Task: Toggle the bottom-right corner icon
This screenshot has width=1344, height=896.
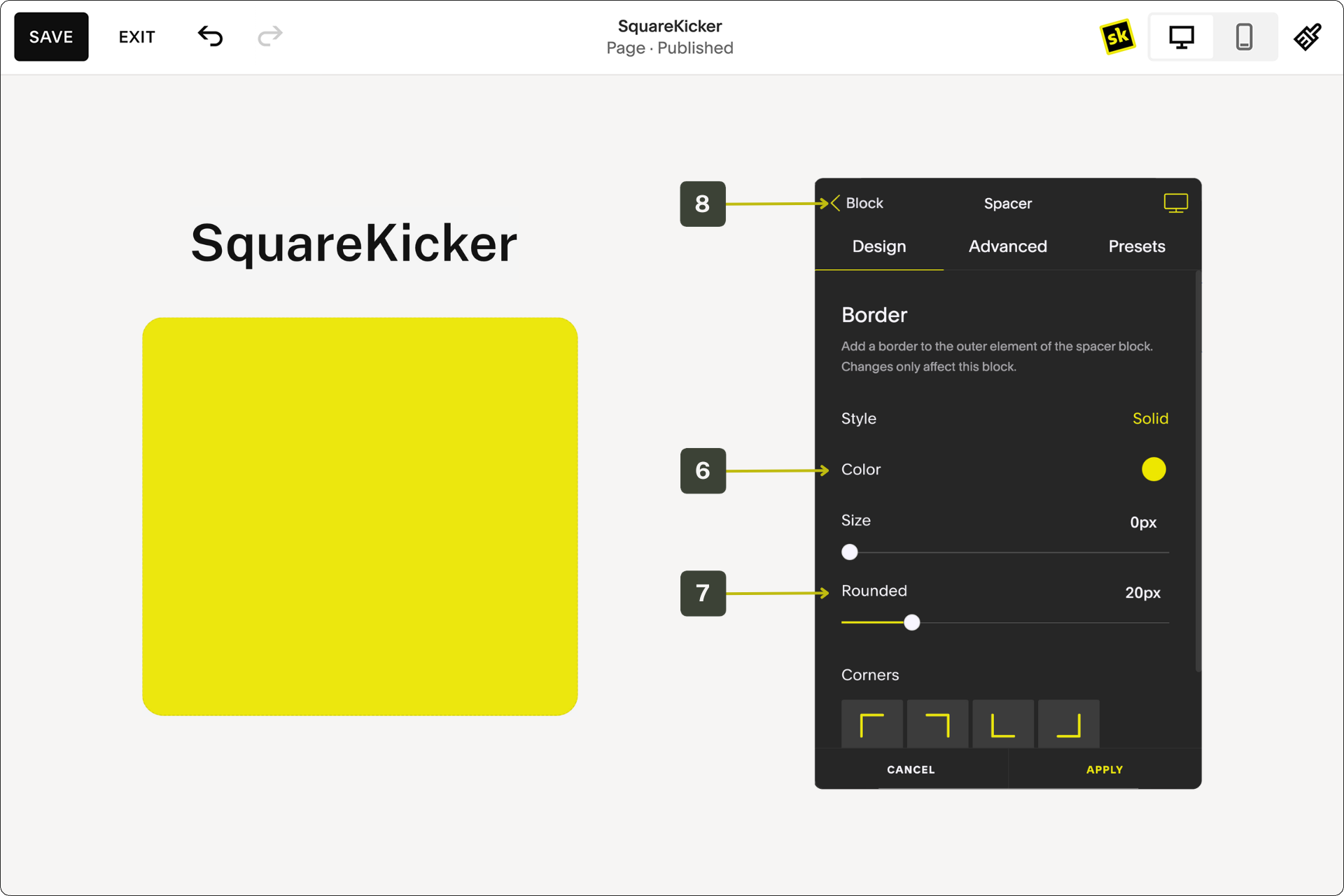Action: [x=1068, y=724]
